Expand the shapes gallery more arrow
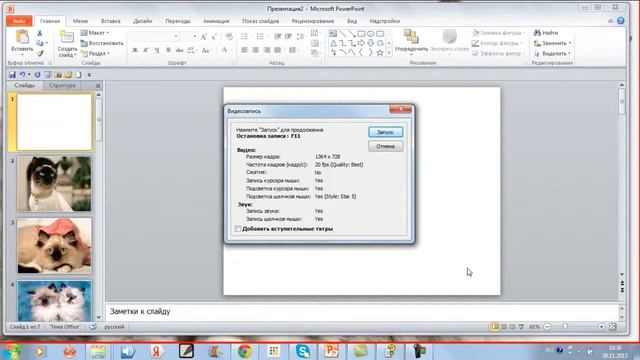The height and width of the screenshot is (360, 640). (389, 53)
